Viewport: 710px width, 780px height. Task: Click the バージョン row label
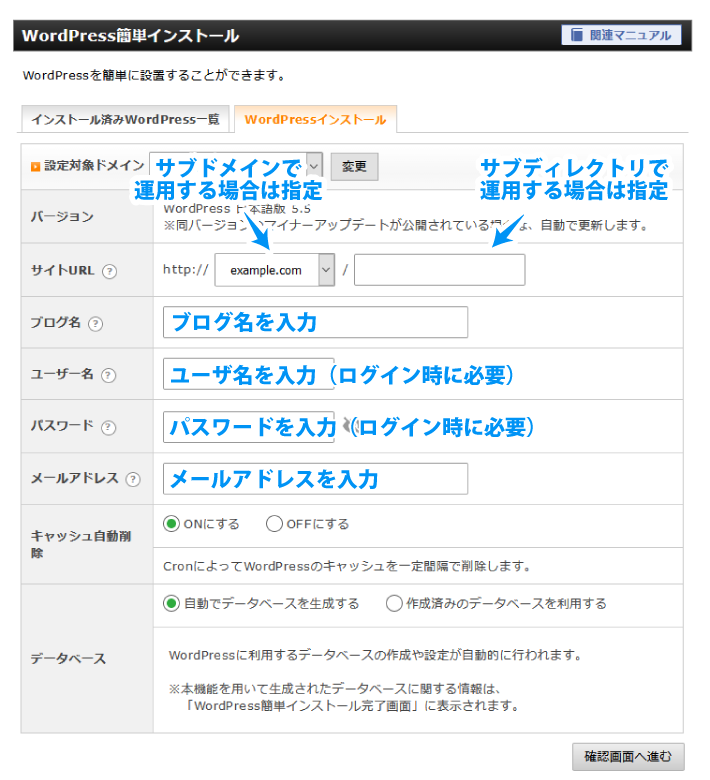tap(62, 217)
